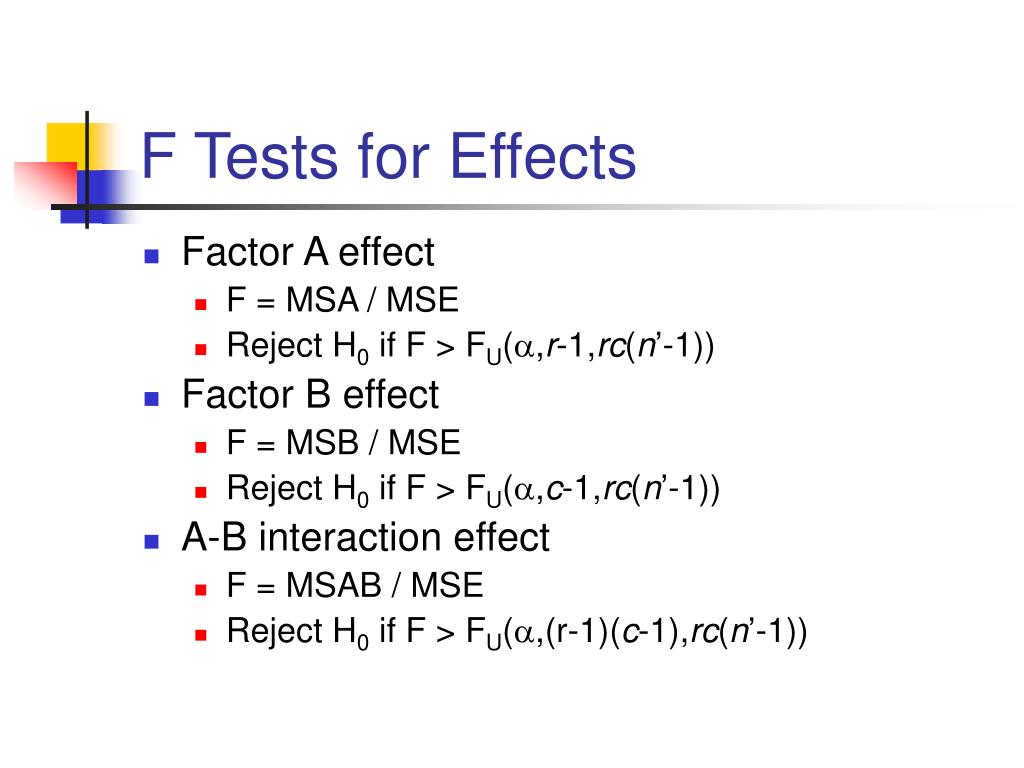Viewport: 1024px width, 768px height.
Task: Click the formula F = MSA / MSE
Action: click(x=343, y=300)
